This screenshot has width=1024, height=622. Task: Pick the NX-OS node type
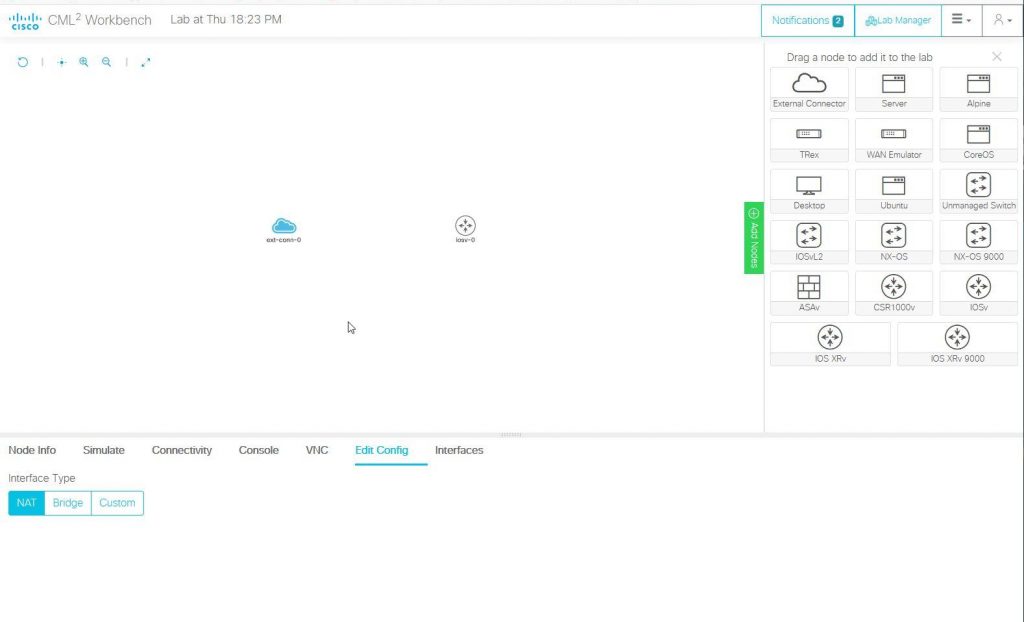pos(893,242)
